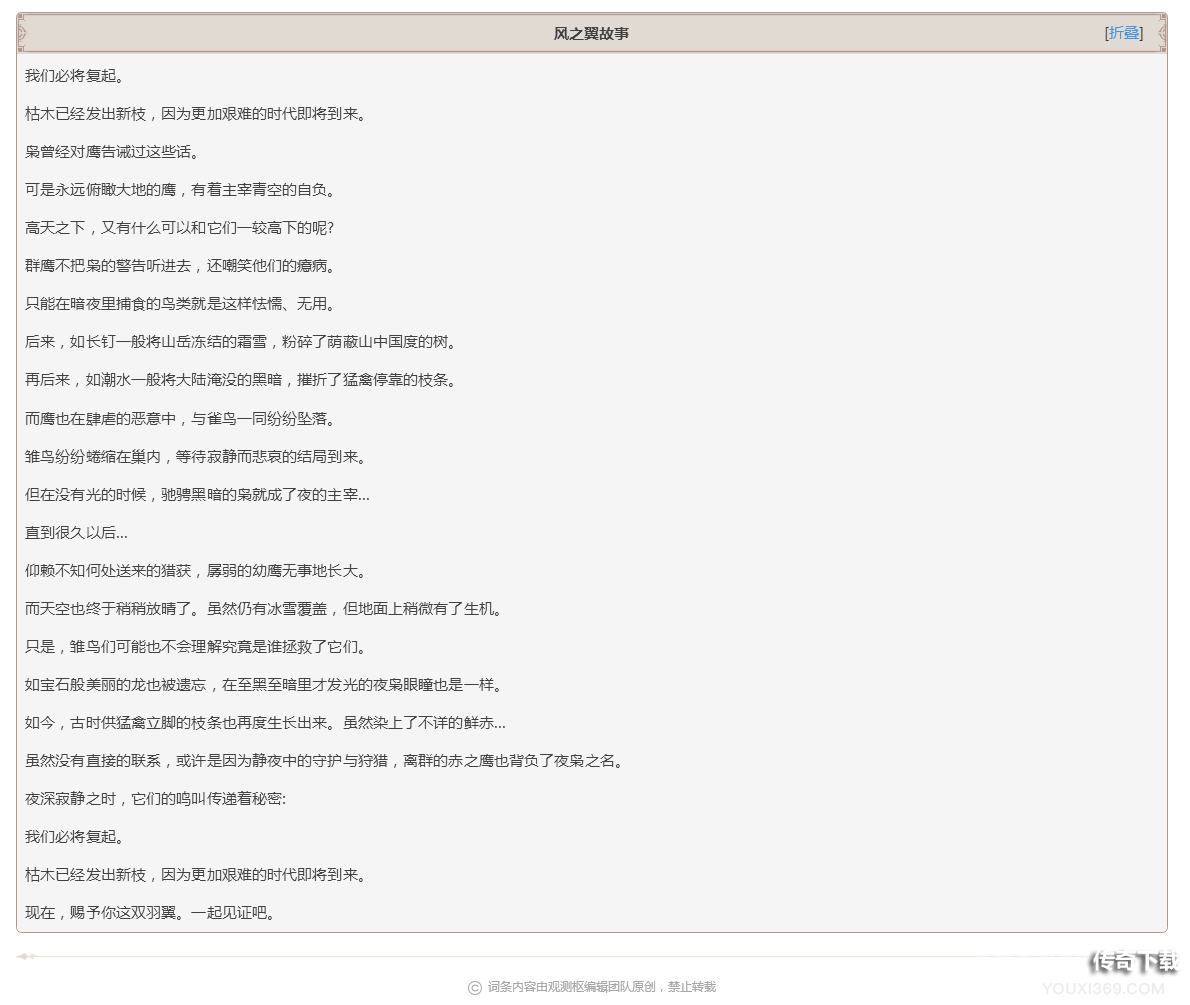The height and width of the screenshot is (1005, 1190).
Task: Collapse the 风之翼故事 entry via 折叠 link
Action: tap(1122, 33)
